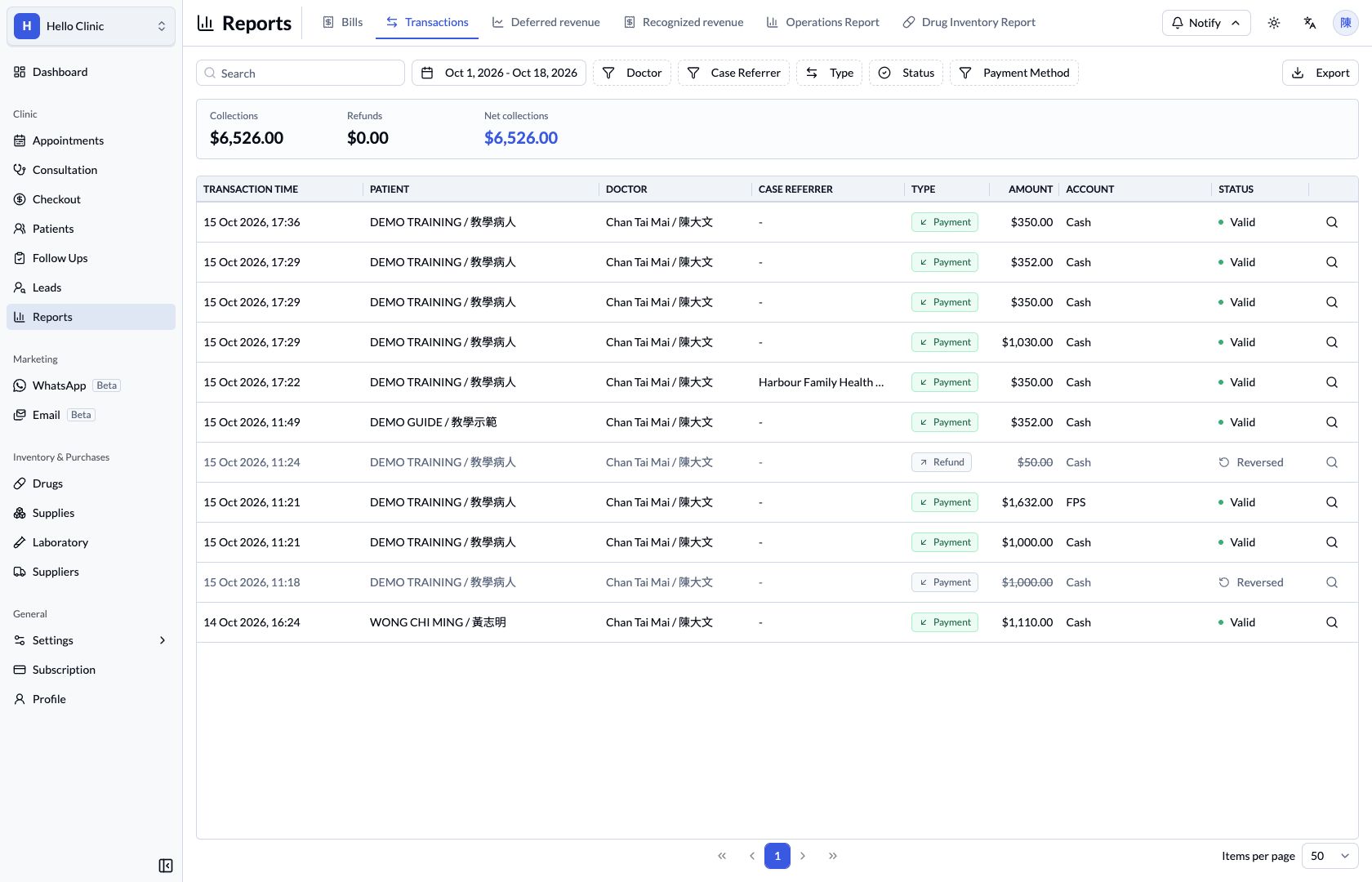This screenshot has height=882, width=1372.
Task: Export the transactions report
Action: click(x=1321, y=73)
